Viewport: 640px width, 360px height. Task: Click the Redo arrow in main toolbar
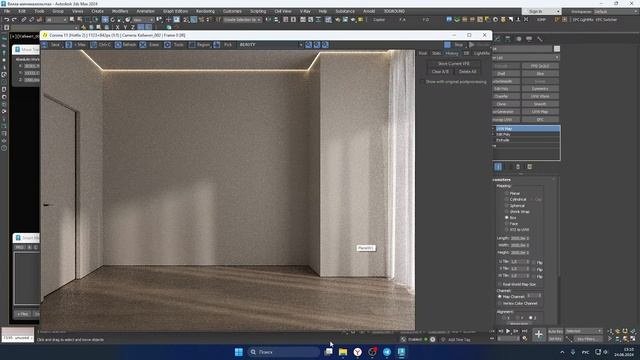14,20
